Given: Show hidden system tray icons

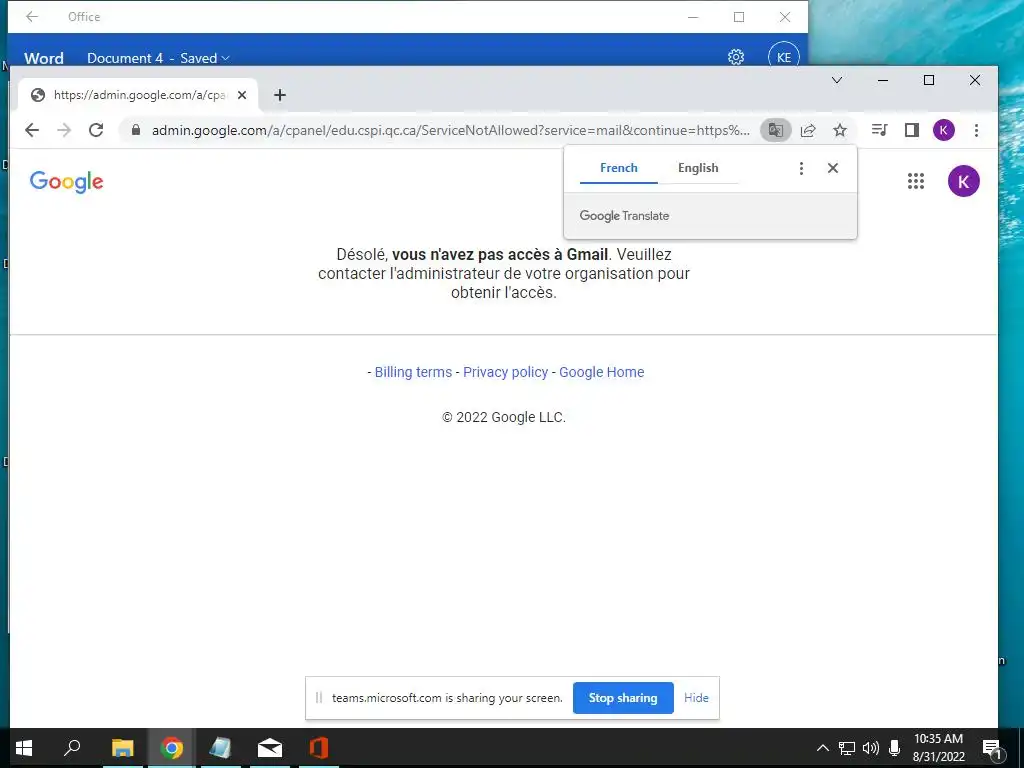Looking at the screenshot, I should pos(823,748).
